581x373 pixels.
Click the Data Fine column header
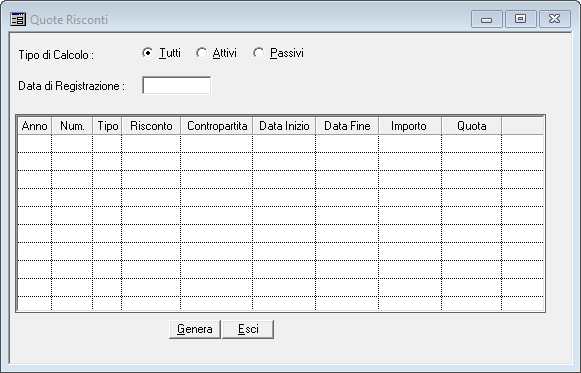(x=347, y=126)
